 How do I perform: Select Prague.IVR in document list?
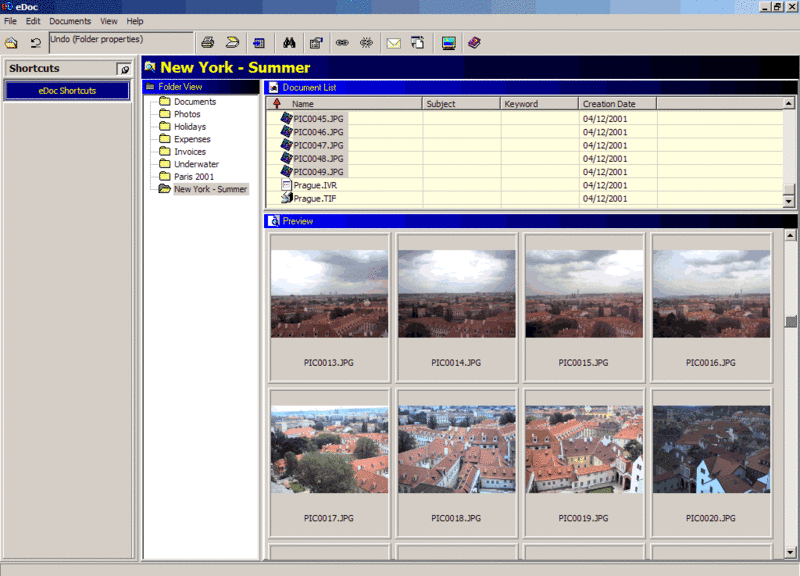click(315, 185)
